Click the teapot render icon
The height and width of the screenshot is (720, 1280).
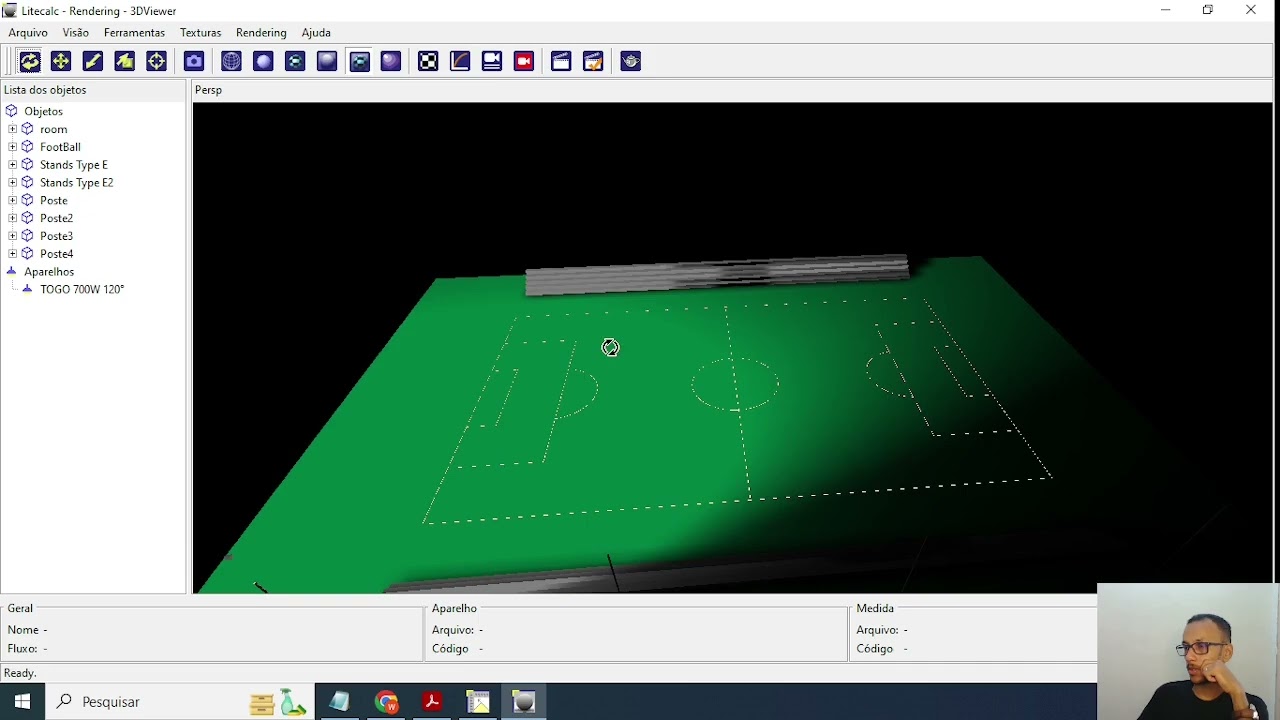pyautogui.click(x=630, y=62)
